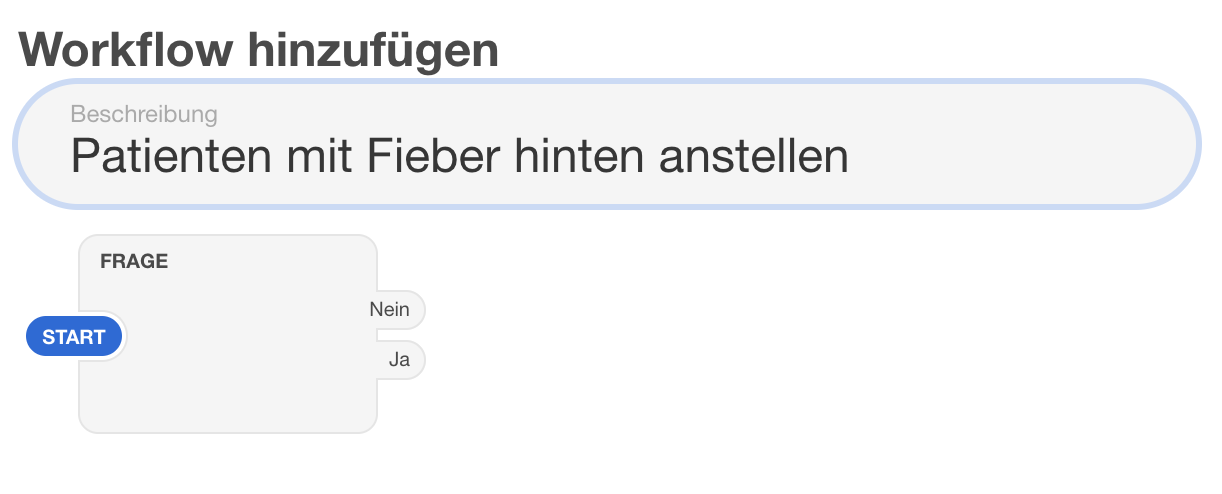The width and height of the screenshot is (1222, 494).
Task: Click blank canvas below the Ja connector
Action: 402,440
